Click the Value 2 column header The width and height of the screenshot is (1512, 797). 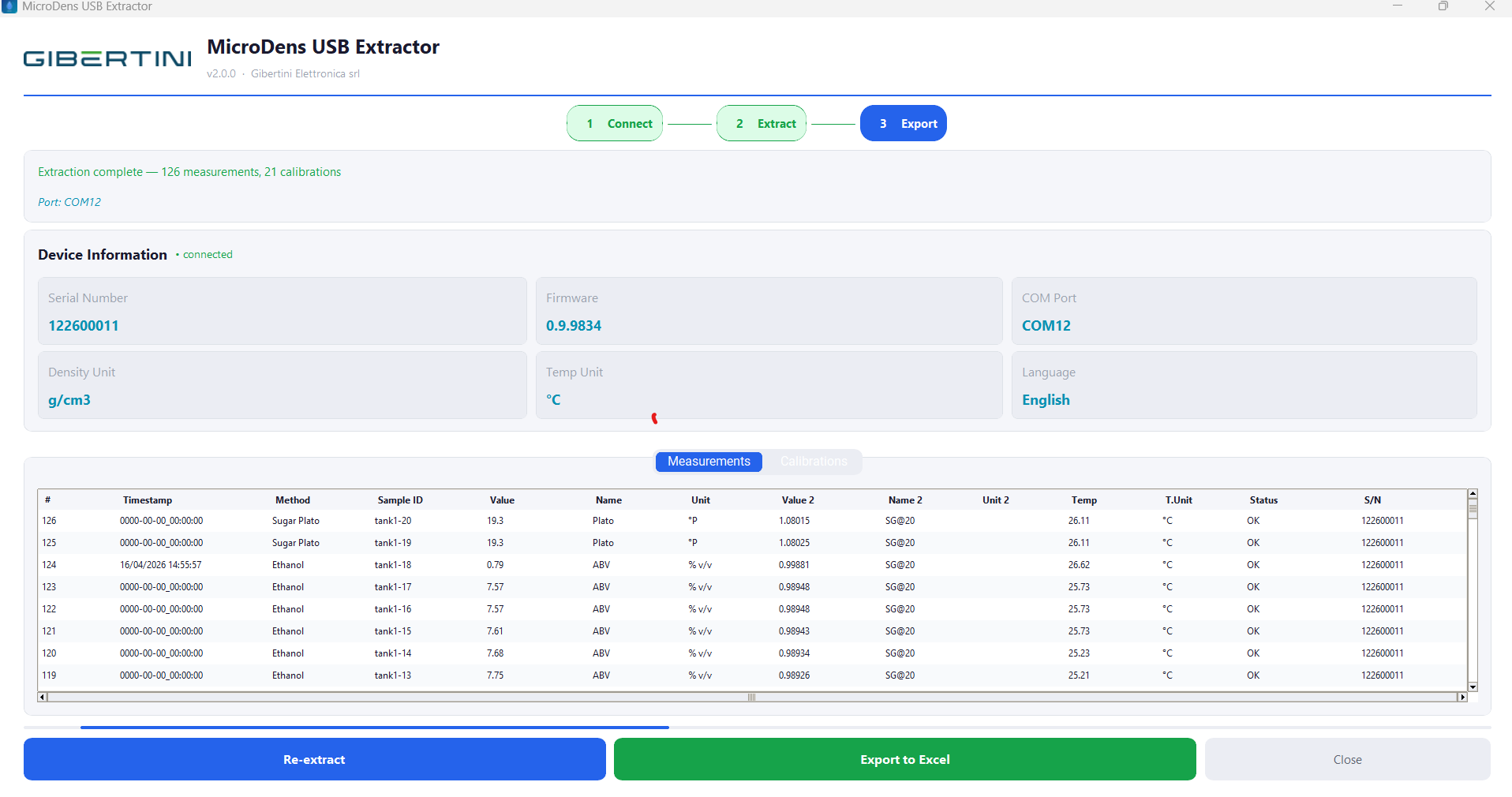click(x=798, y=500)
